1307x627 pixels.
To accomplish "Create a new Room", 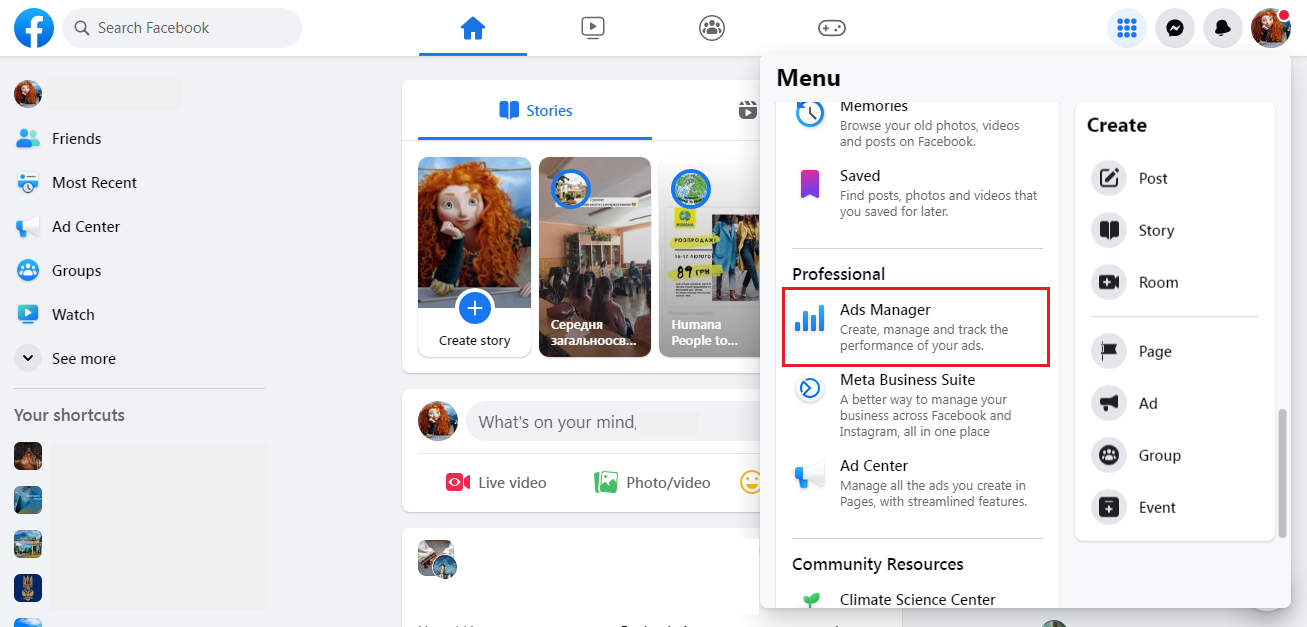I will point(1175,282).
